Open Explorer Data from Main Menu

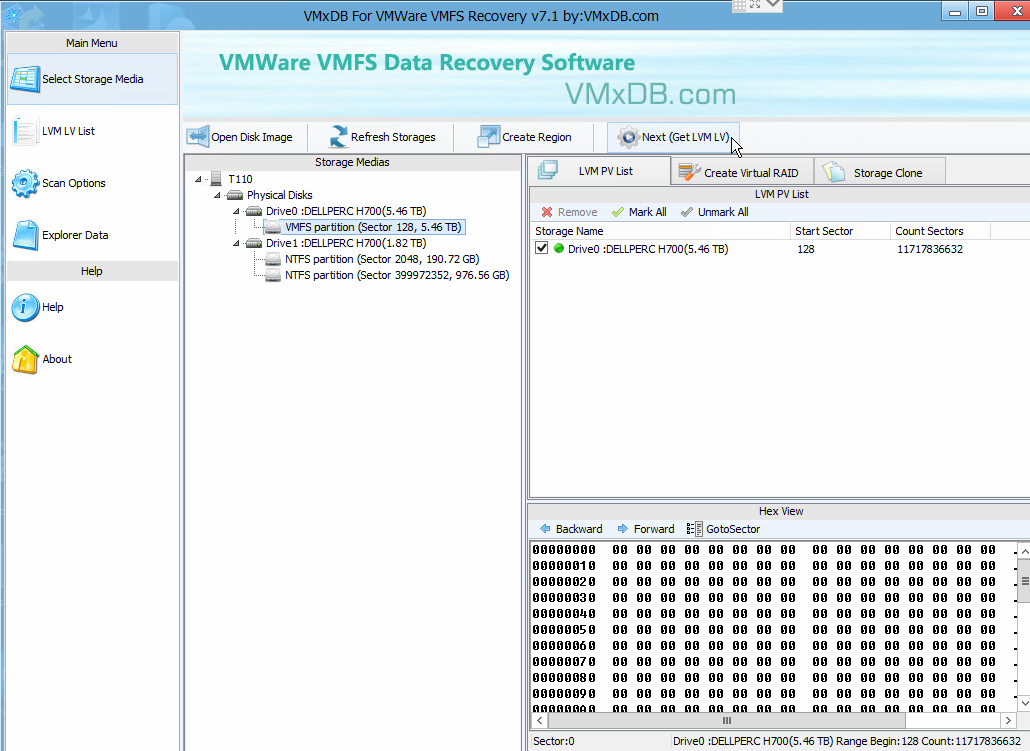92,235
